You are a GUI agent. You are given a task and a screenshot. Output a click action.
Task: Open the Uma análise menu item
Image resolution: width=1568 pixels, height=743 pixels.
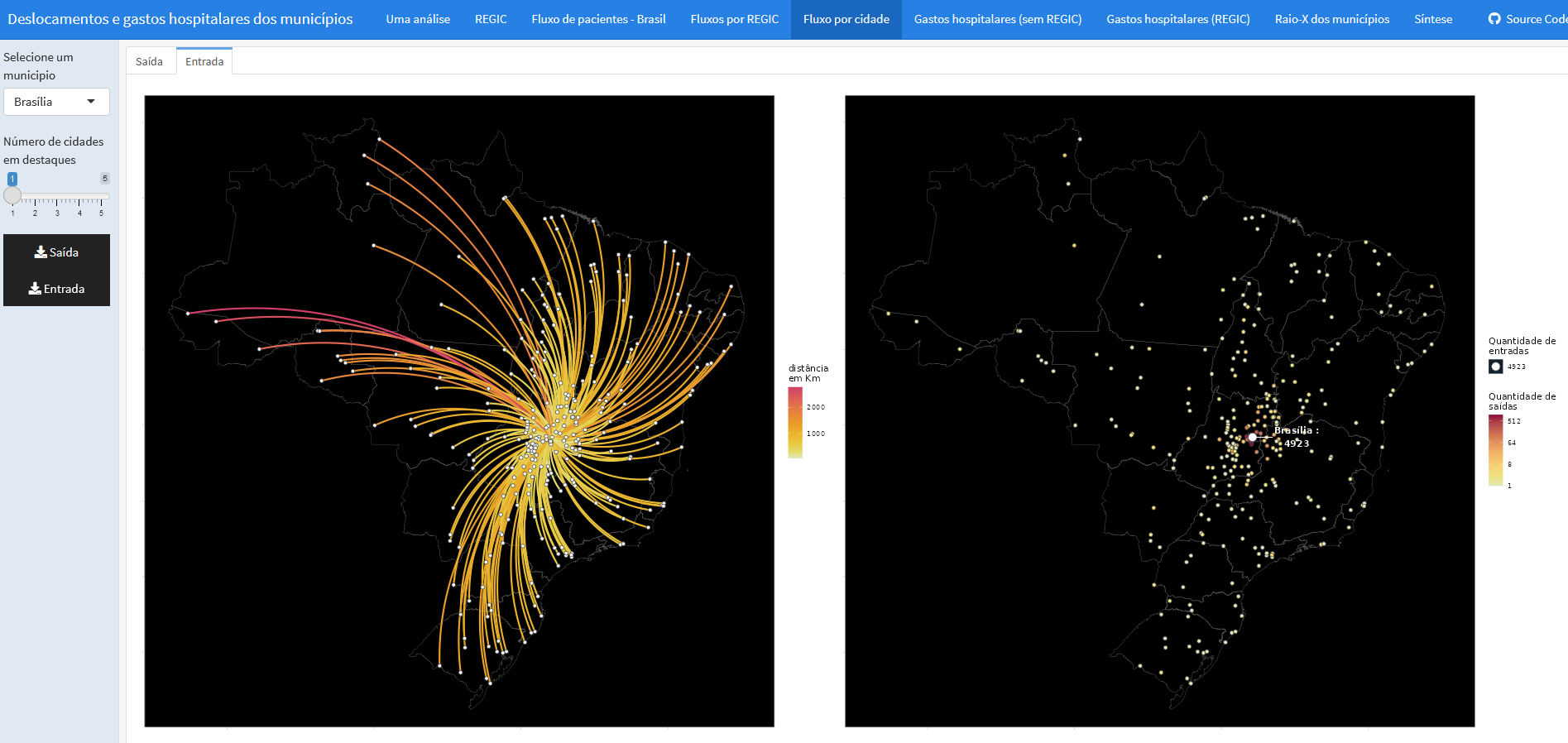(418, 19)
